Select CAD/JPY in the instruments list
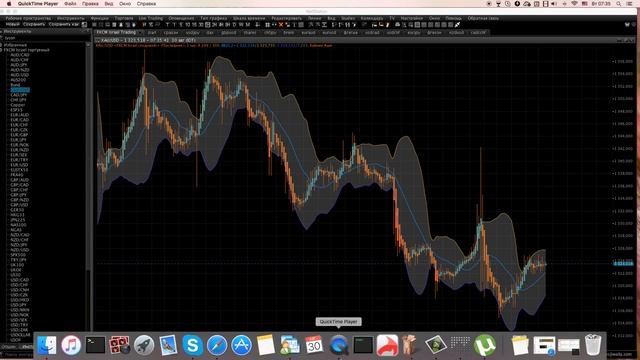The image size is (640, 360). 19,95
